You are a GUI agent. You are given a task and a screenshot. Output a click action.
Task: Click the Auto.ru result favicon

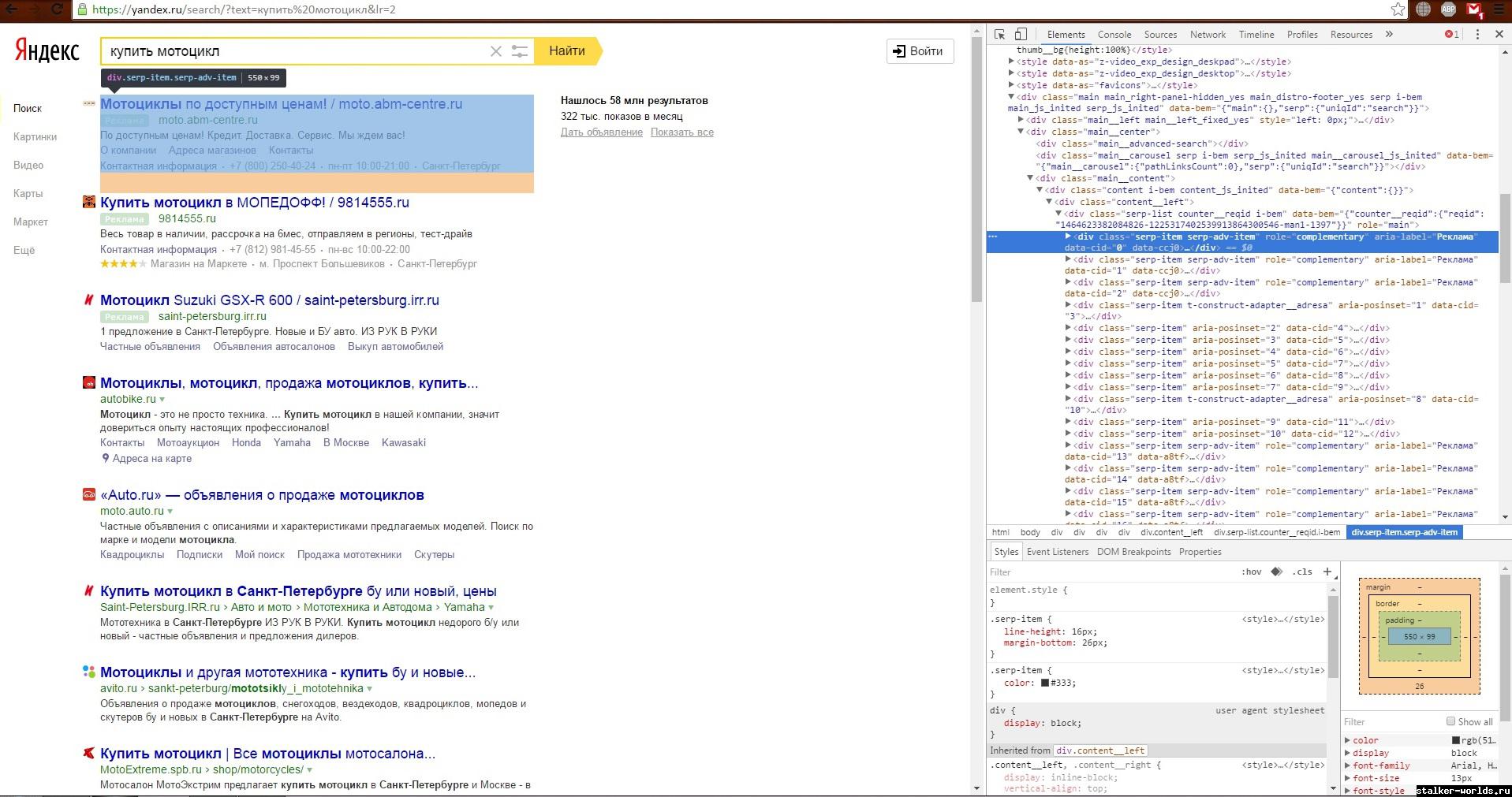89,494
